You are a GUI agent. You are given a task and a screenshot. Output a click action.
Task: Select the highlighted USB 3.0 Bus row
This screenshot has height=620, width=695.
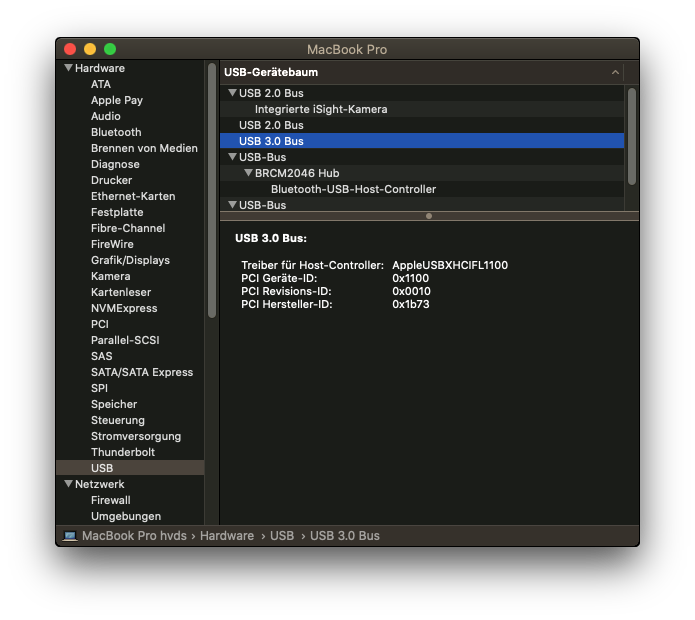pyautogui.click(x=422, y=141)
